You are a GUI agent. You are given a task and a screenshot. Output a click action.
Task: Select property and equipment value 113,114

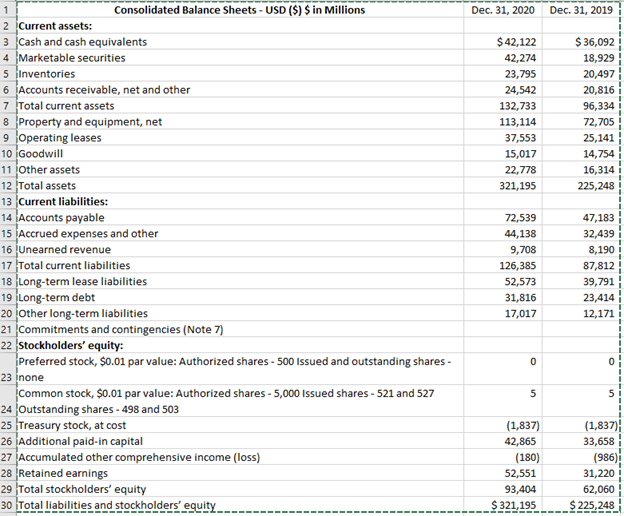click(503, 122)
